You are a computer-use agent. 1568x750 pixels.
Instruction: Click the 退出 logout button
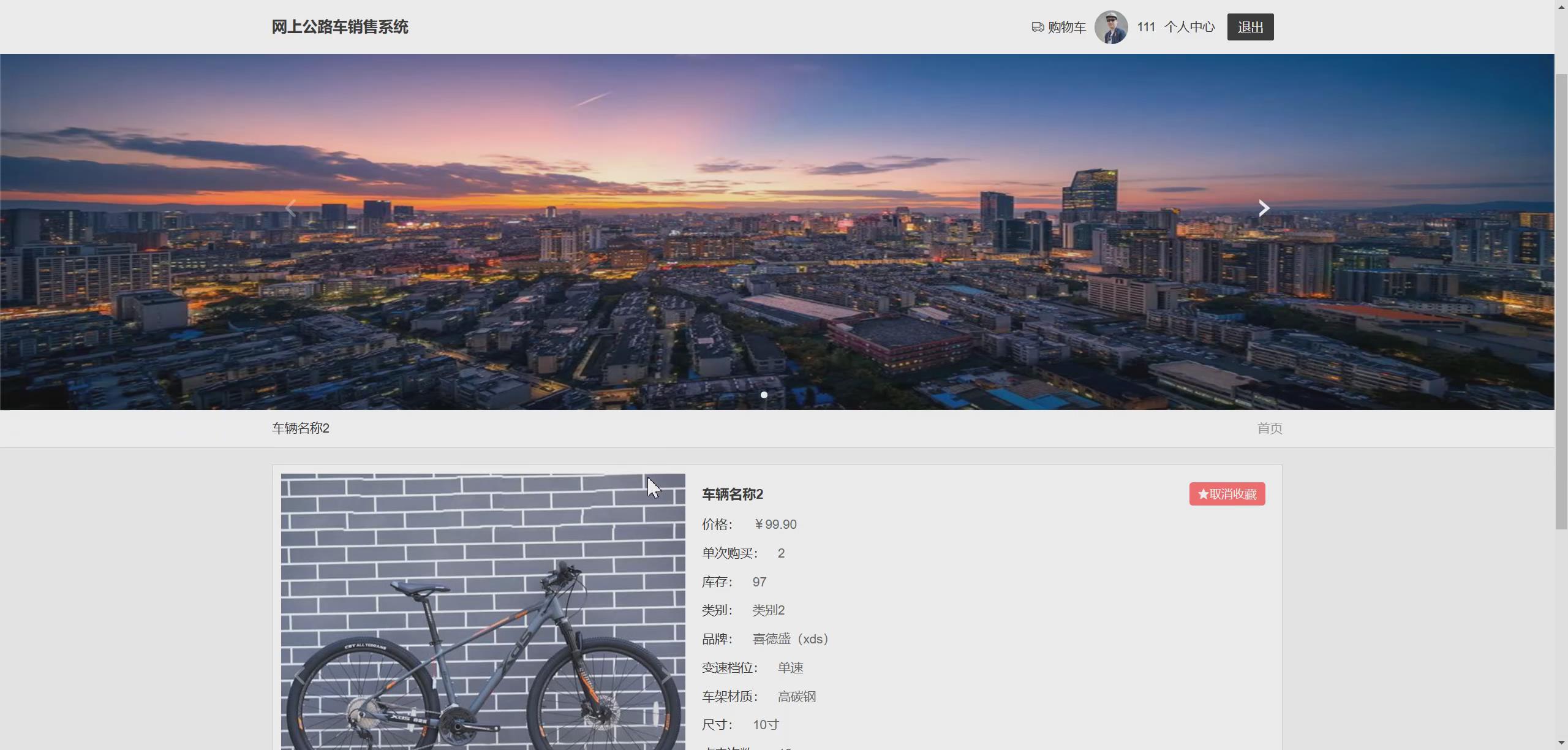click(x=1249, y=27)
